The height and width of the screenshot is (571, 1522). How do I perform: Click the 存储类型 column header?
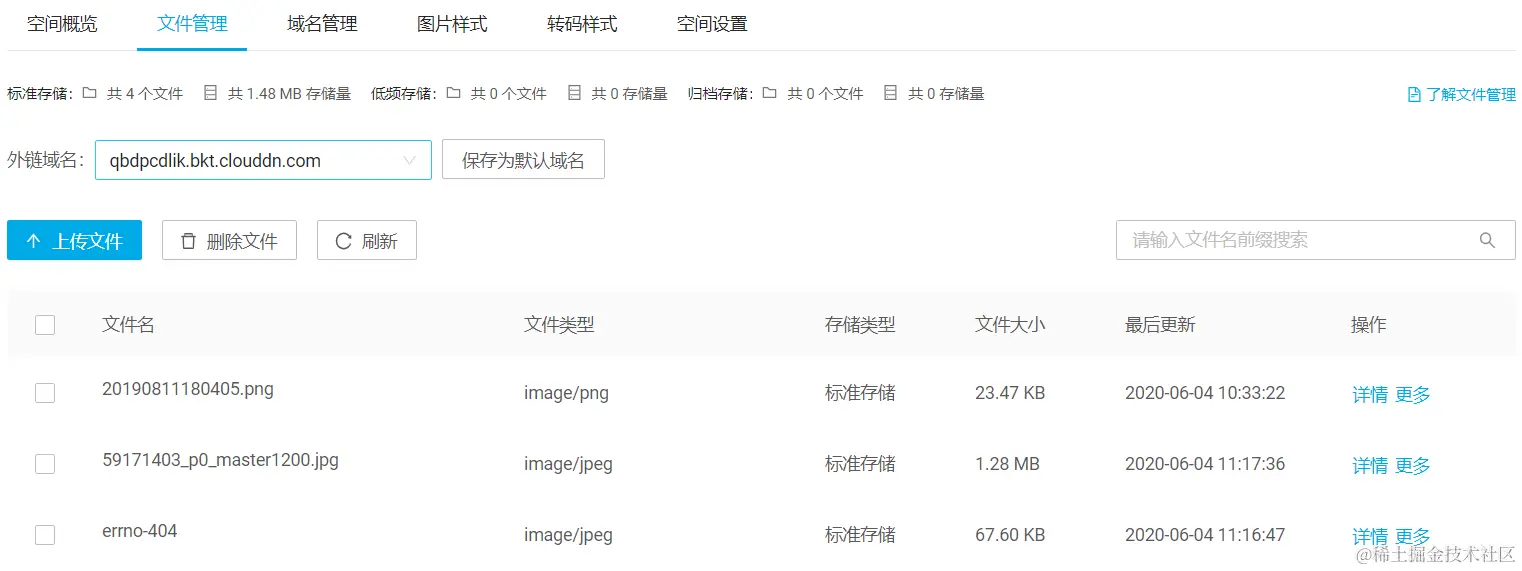[x=860, y=325]
